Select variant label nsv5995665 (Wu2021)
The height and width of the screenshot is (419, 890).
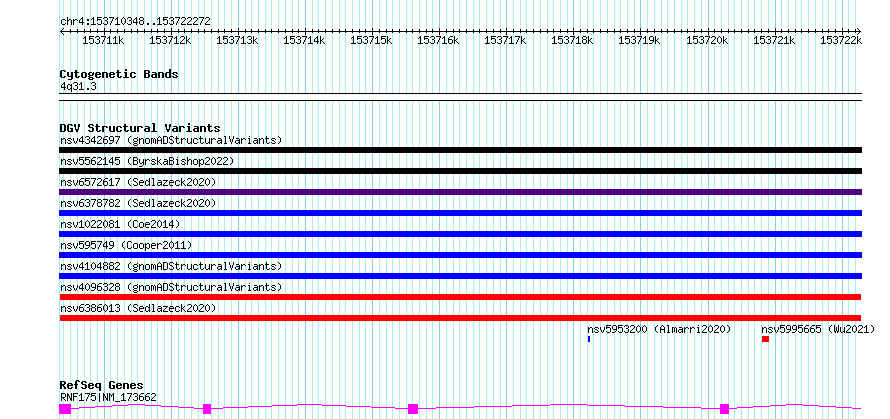click(818, 329)
